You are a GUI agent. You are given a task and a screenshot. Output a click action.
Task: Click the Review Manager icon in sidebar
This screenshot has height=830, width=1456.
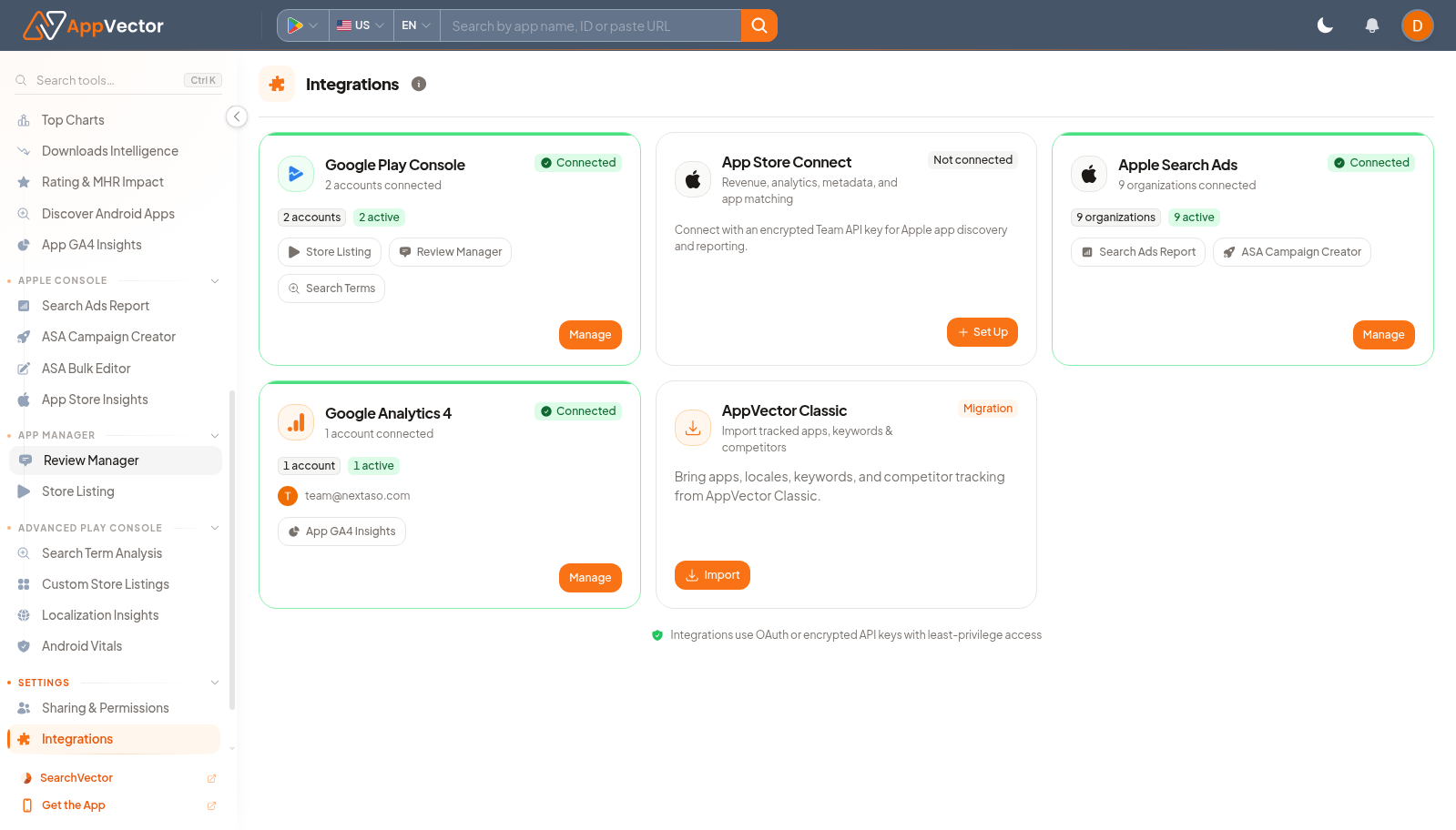tap(25, 461)
